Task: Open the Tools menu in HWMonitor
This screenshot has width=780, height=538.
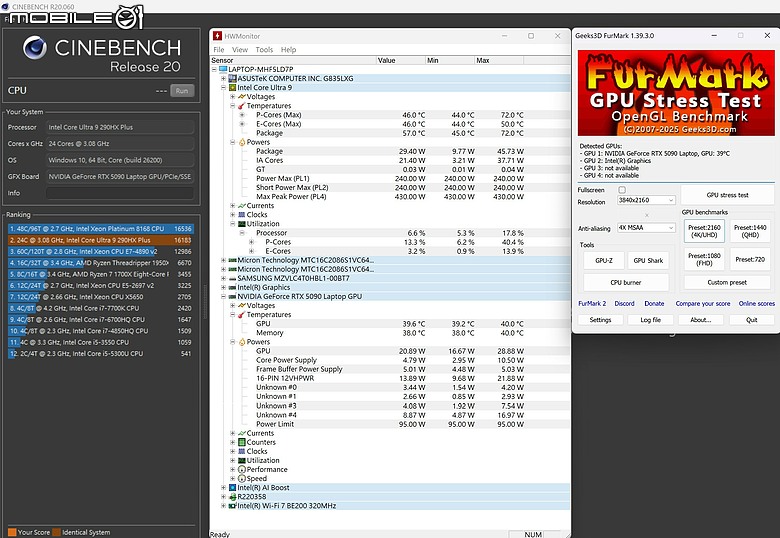Action: pyautogui.click(x=264, y=50)
